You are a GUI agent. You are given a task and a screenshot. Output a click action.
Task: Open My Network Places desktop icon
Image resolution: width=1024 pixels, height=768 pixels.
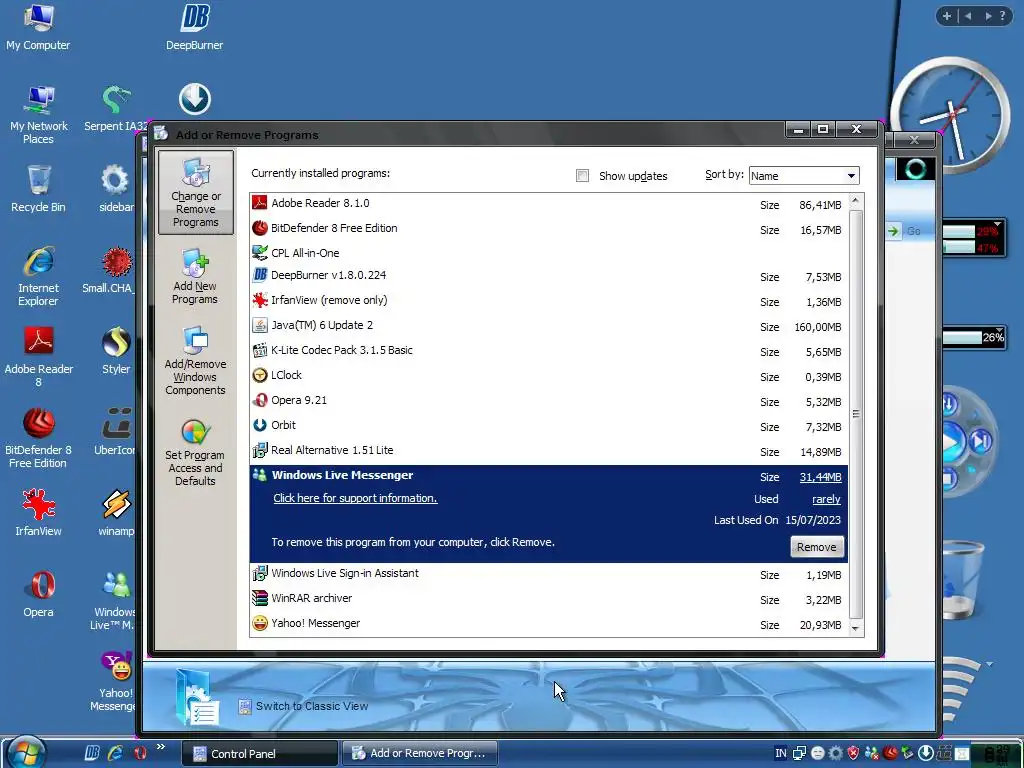tap(39, 114)
